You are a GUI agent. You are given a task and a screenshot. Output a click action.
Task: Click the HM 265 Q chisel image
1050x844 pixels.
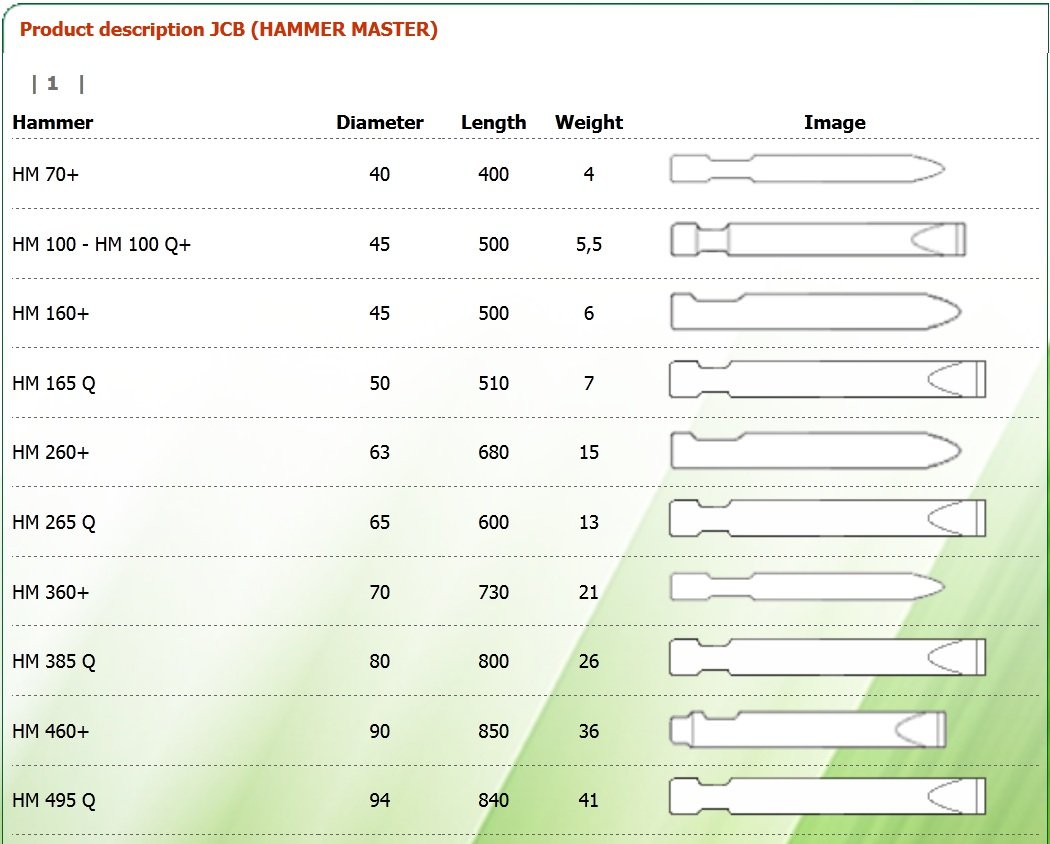(x=828, y=518)
